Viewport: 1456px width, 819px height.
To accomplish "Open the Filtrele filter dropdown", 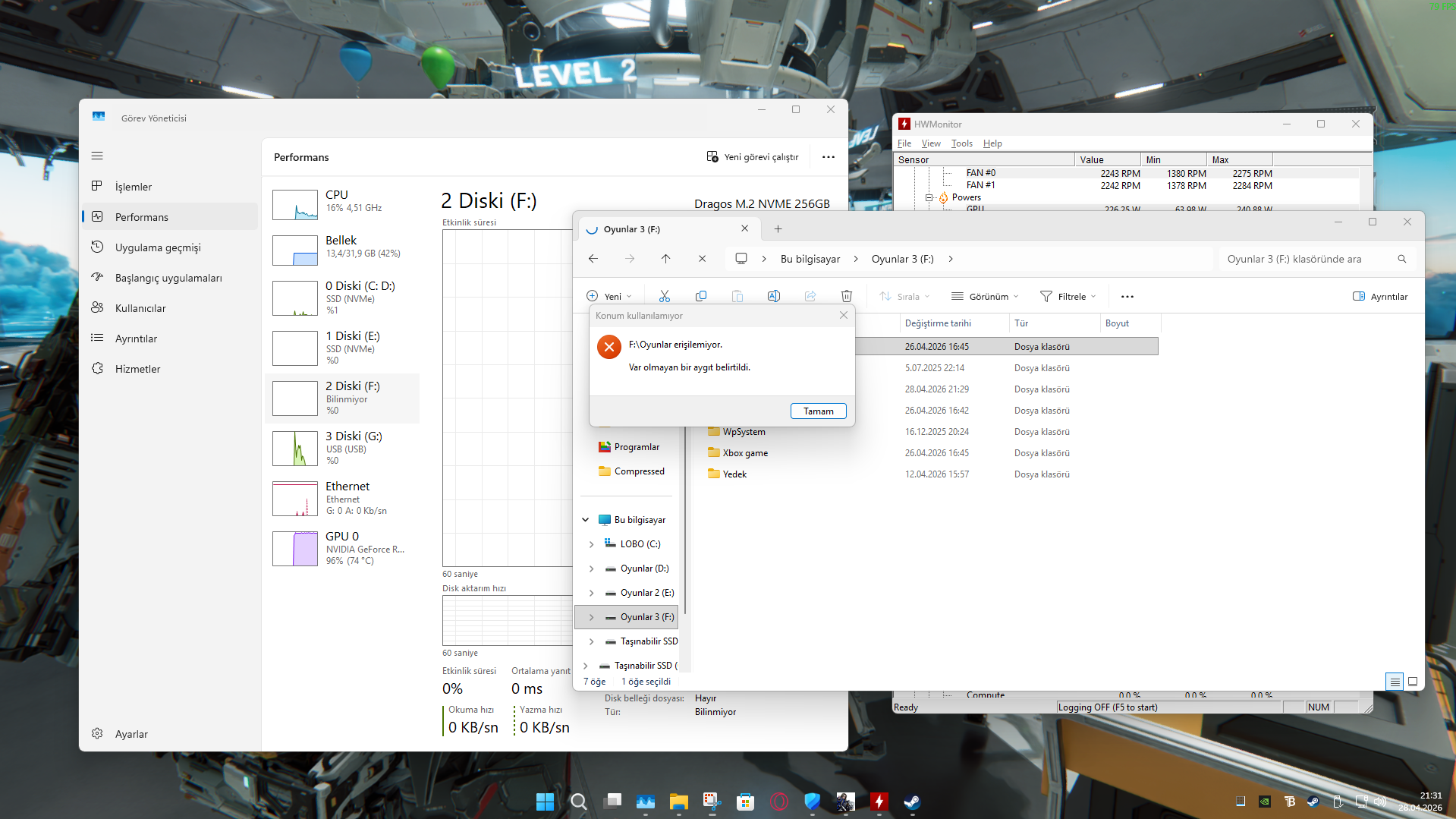I will coord(1068,296).
